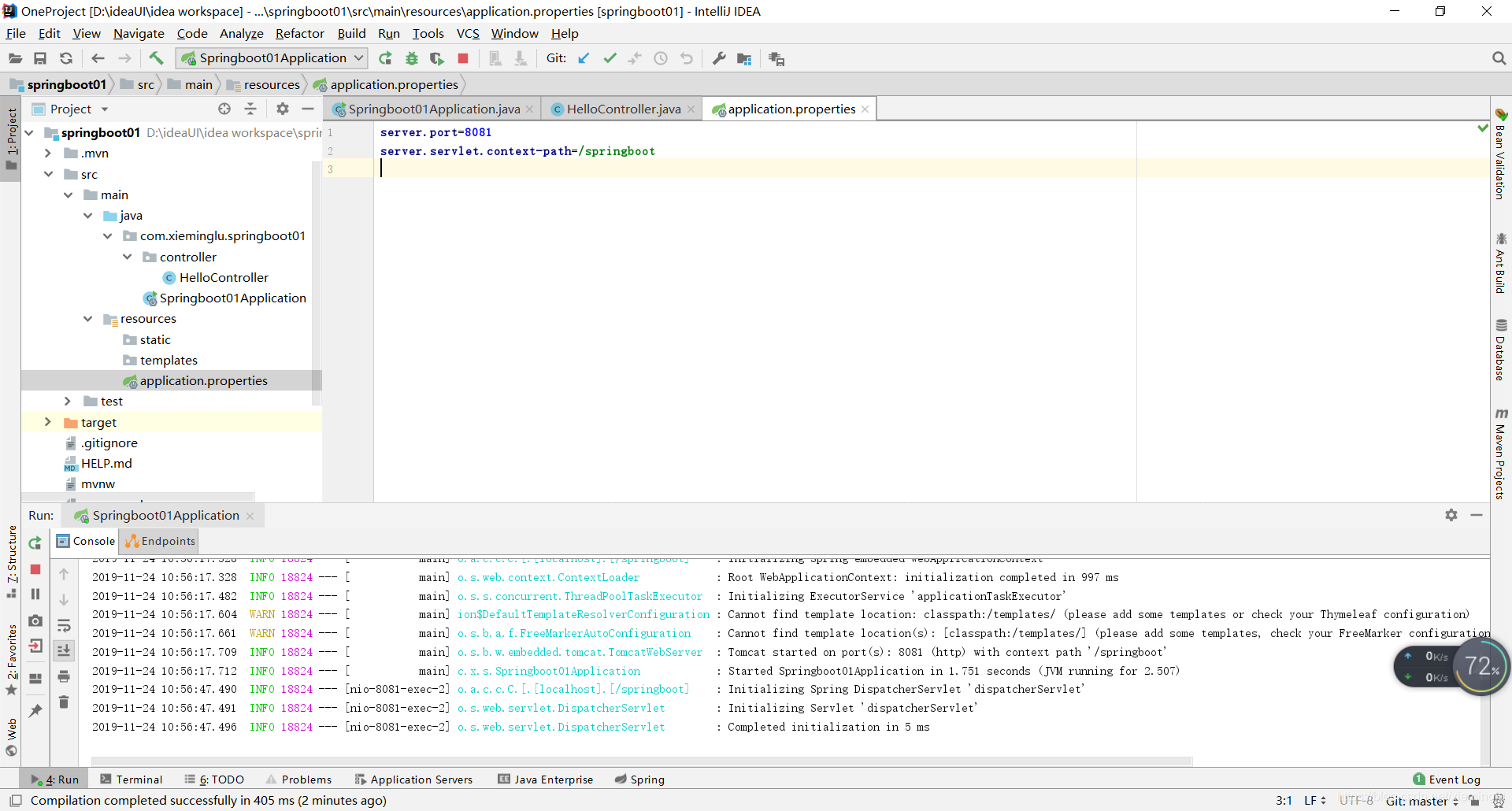Viewport: 1512px width, 811px height.
Task: Start debugging with the green bug icon
Action: 411,58
